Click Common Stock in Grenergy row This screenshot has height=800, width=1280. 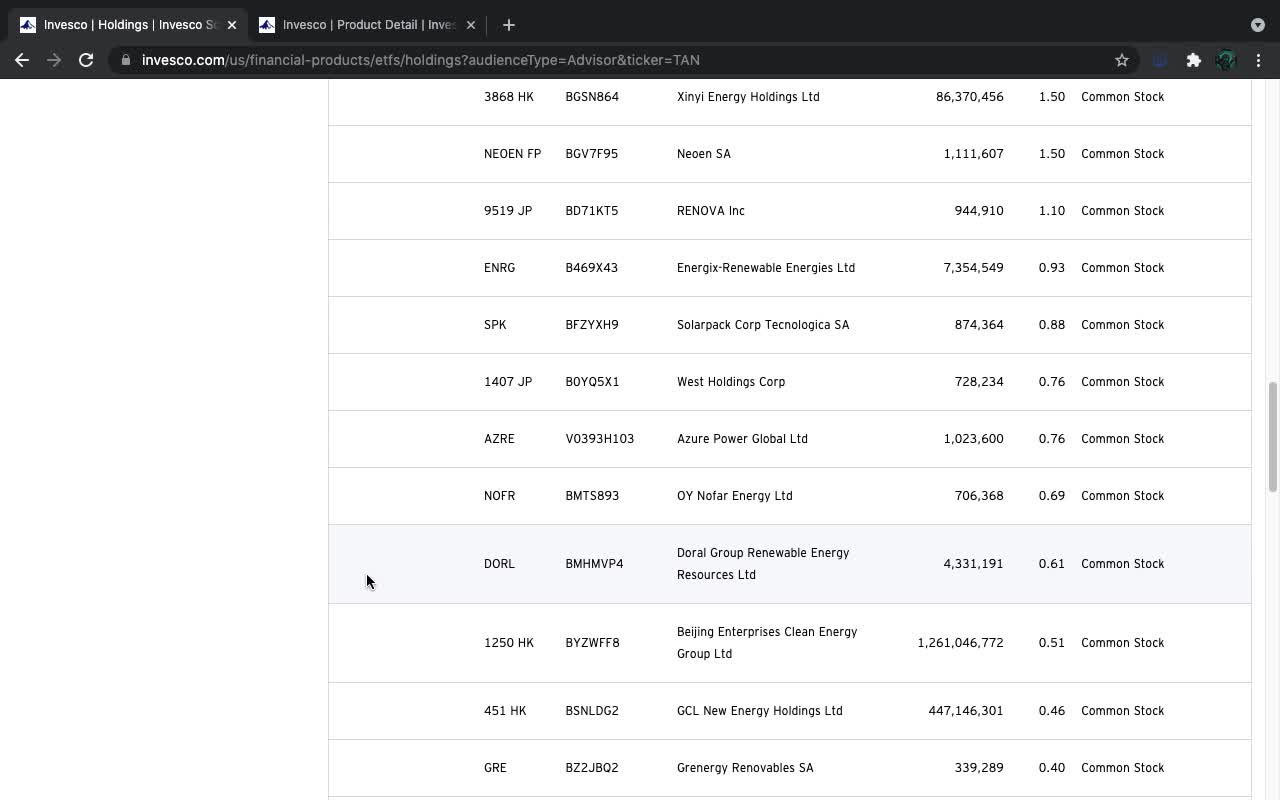(x=1123, y=768)
